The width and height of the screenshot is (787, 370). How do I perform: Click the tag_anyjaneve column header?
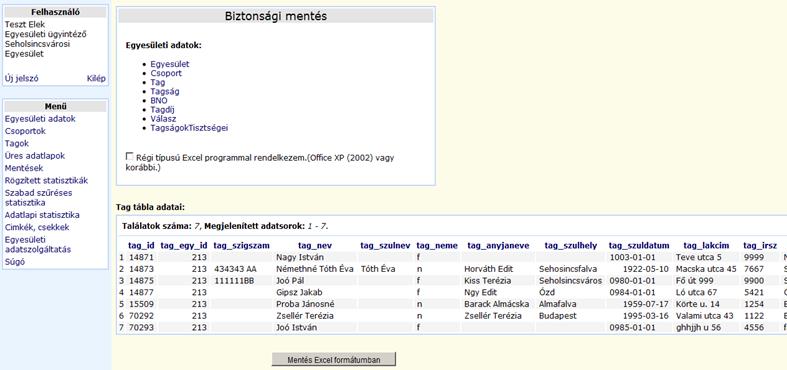pyautogui.click(x=498, y=245)
